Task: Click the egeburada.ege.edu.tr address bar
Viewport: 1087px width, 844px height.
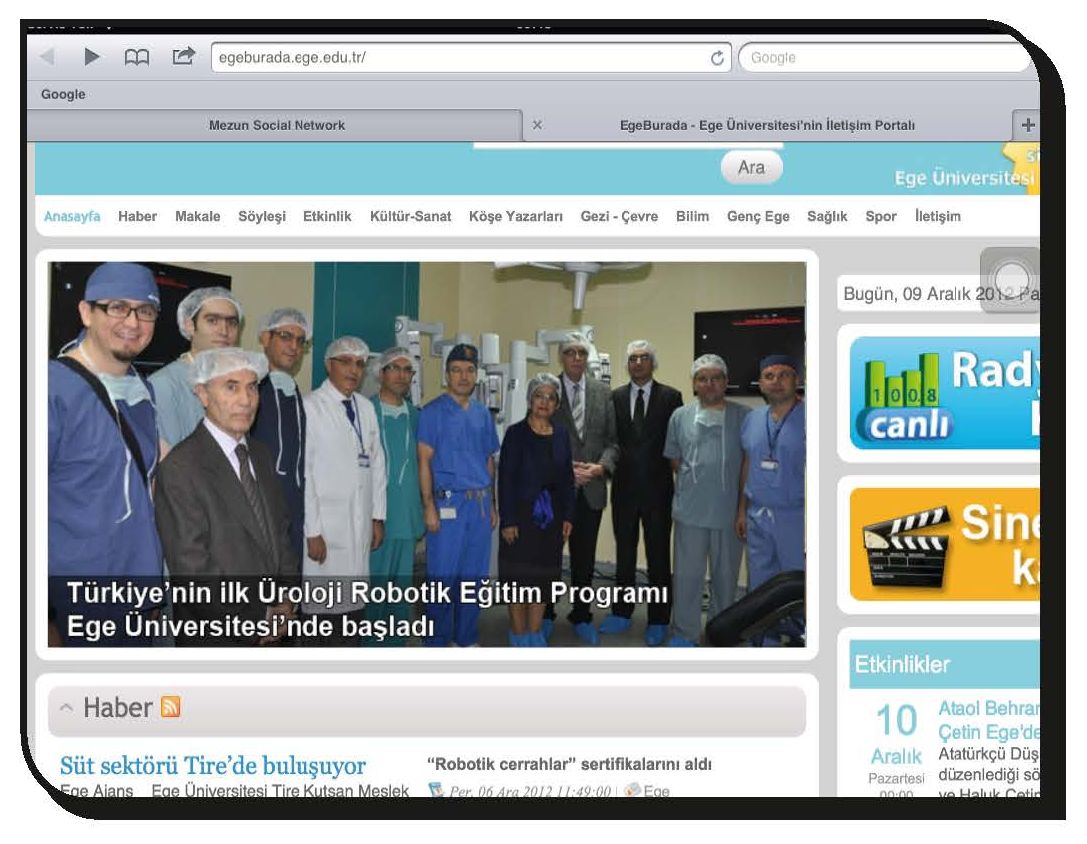Action: click(471, 58)
